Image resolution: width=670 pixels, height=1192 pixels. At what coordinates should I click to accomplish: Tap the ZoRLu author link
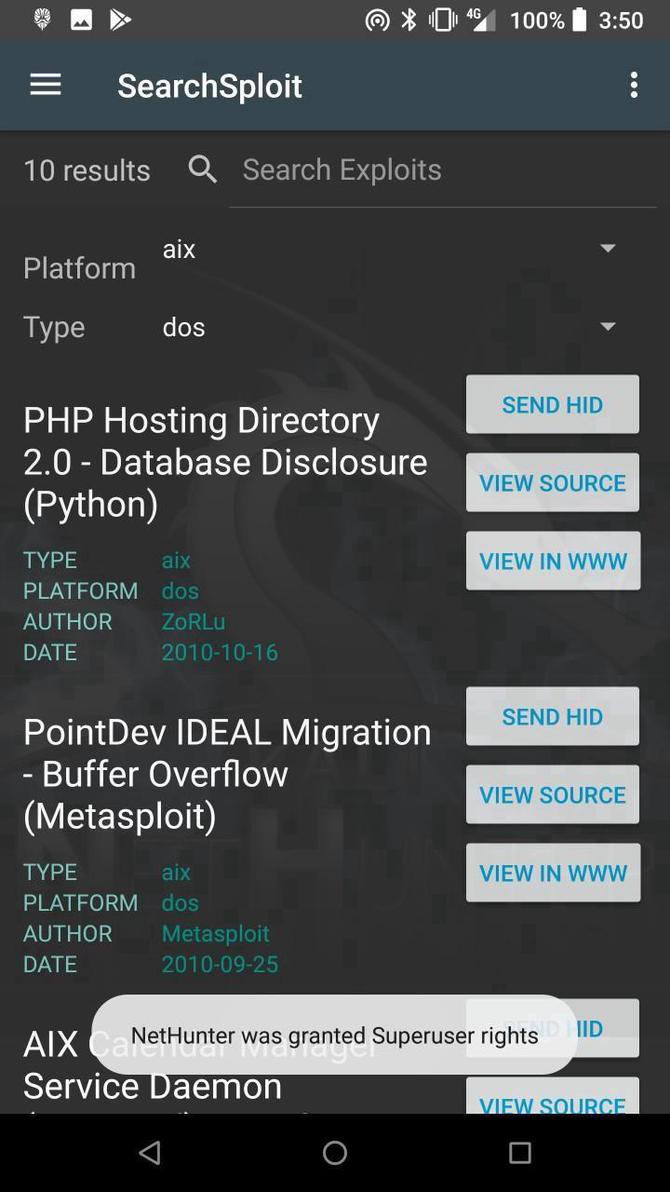pyautogui.click(x=193, y=621)
